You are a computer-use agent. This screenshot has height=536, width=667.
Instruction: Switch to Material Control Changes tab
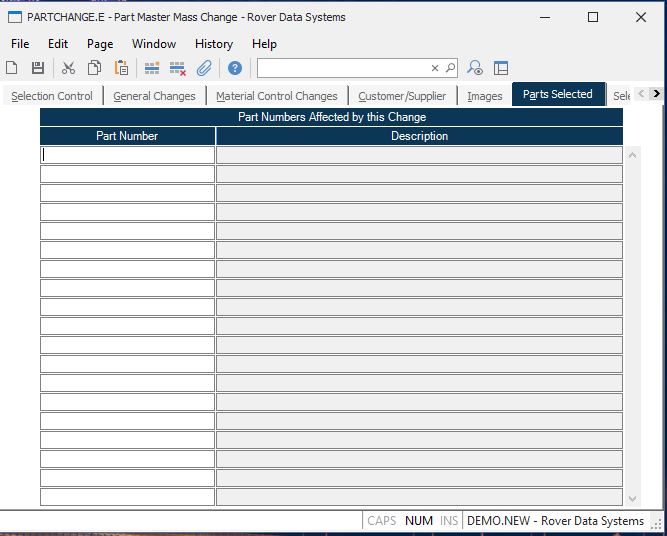click(x=277, y=96)
